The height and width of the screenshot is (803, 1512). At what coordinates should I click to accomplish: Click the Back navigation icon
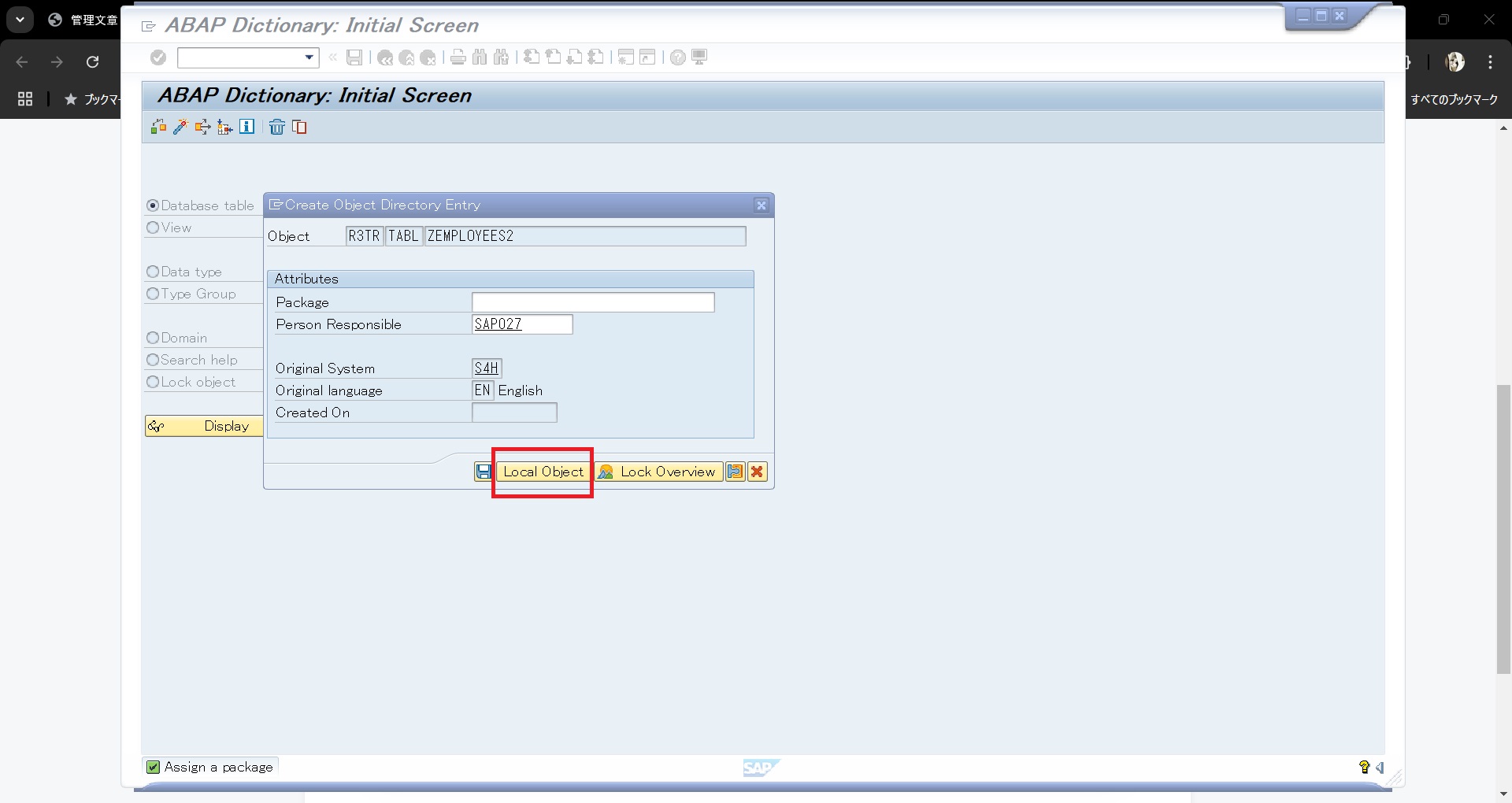pyautogui.click(x=384, y=57)
